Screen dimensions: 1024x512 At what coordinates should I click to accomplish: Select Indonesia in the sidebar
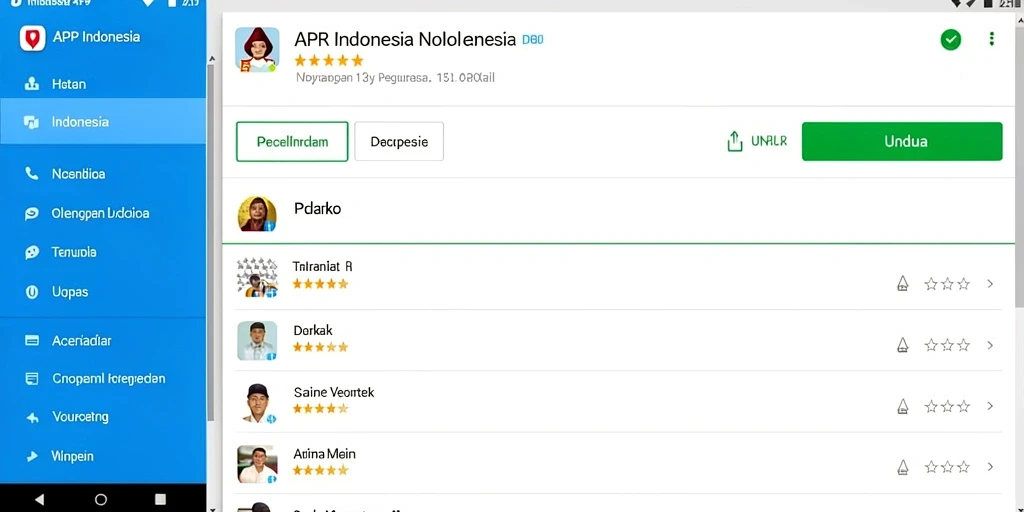tap(103, 121)
